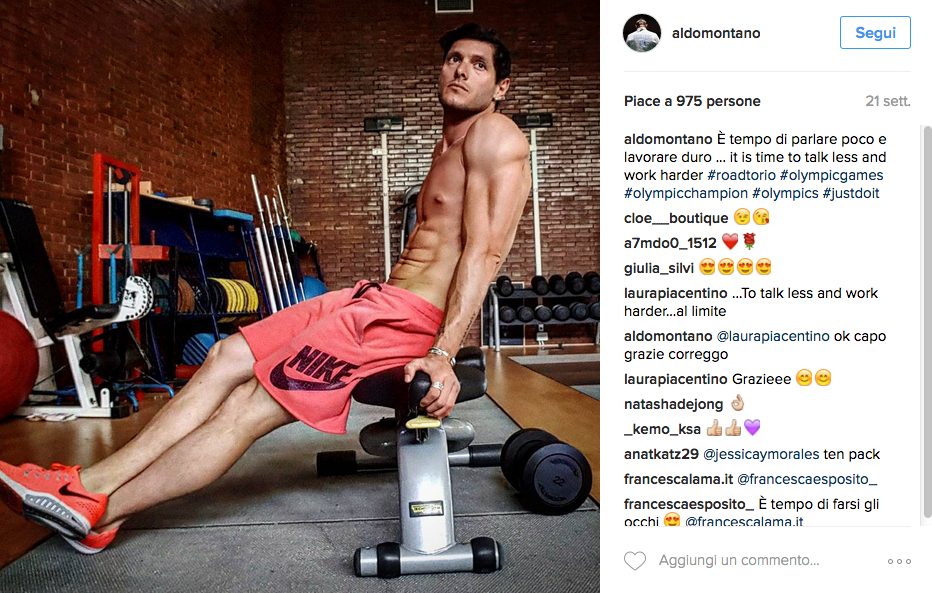Image resolution: width=932 pixels, height=593 pixels.
Task: Visit cloe__boutique commenter profile
Action: click(x=676, y=218)
